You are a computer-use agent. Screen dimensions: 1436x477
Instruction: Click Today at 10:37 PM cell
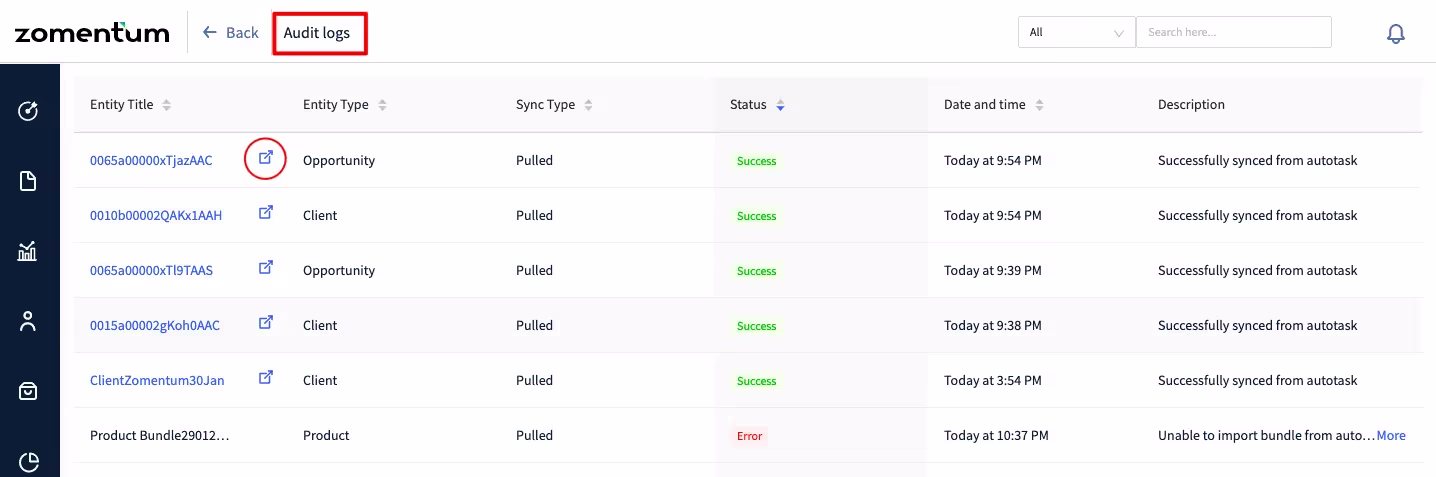(x=996, y=435)
